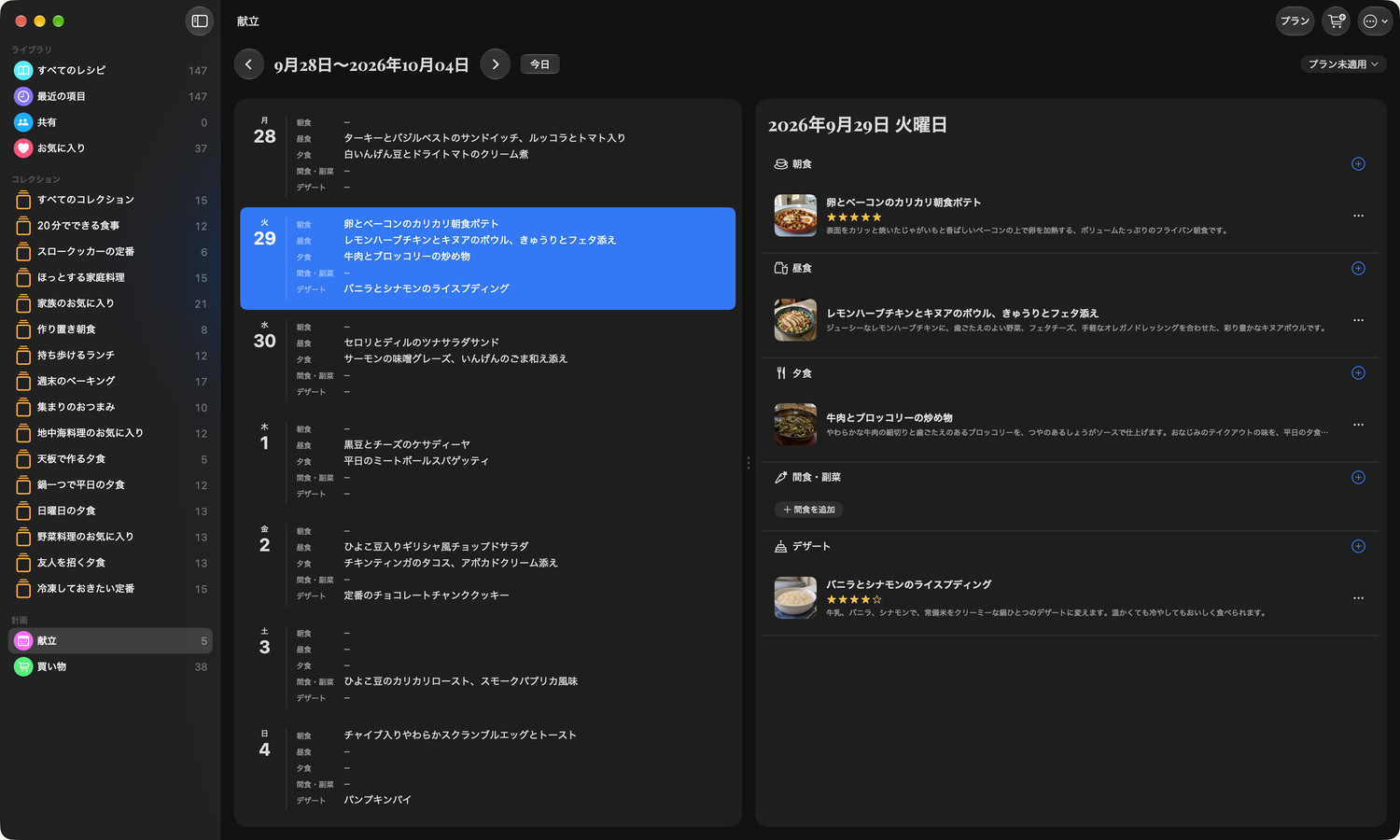Select すべてのレシピ in the sidebar

[x=110, y=71]
